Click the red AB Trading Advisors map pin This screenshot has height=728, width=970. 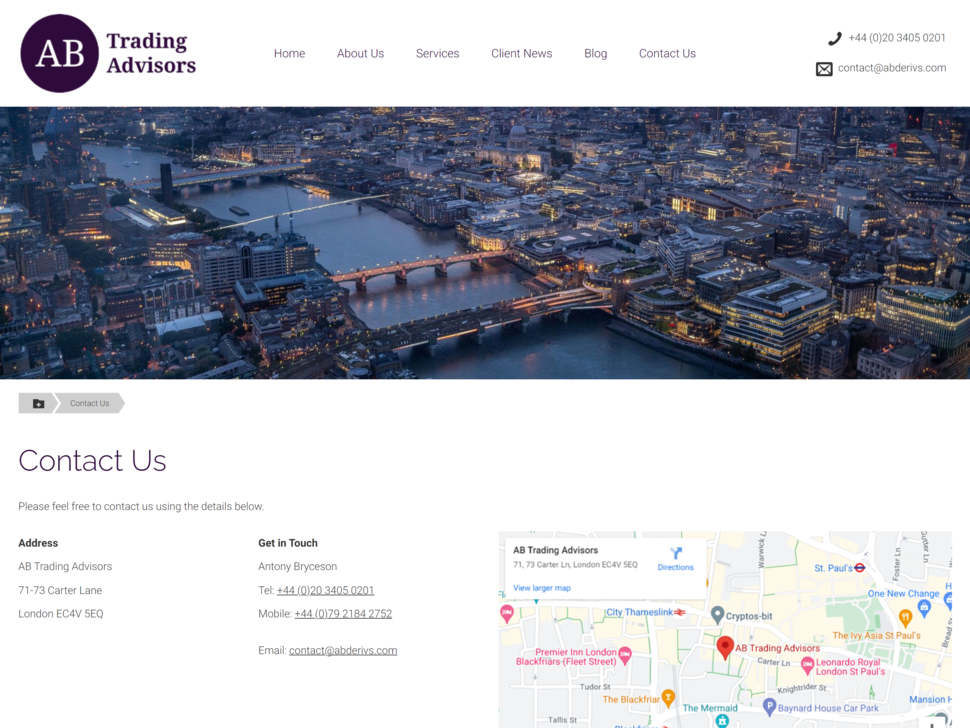tap(725, 648)
